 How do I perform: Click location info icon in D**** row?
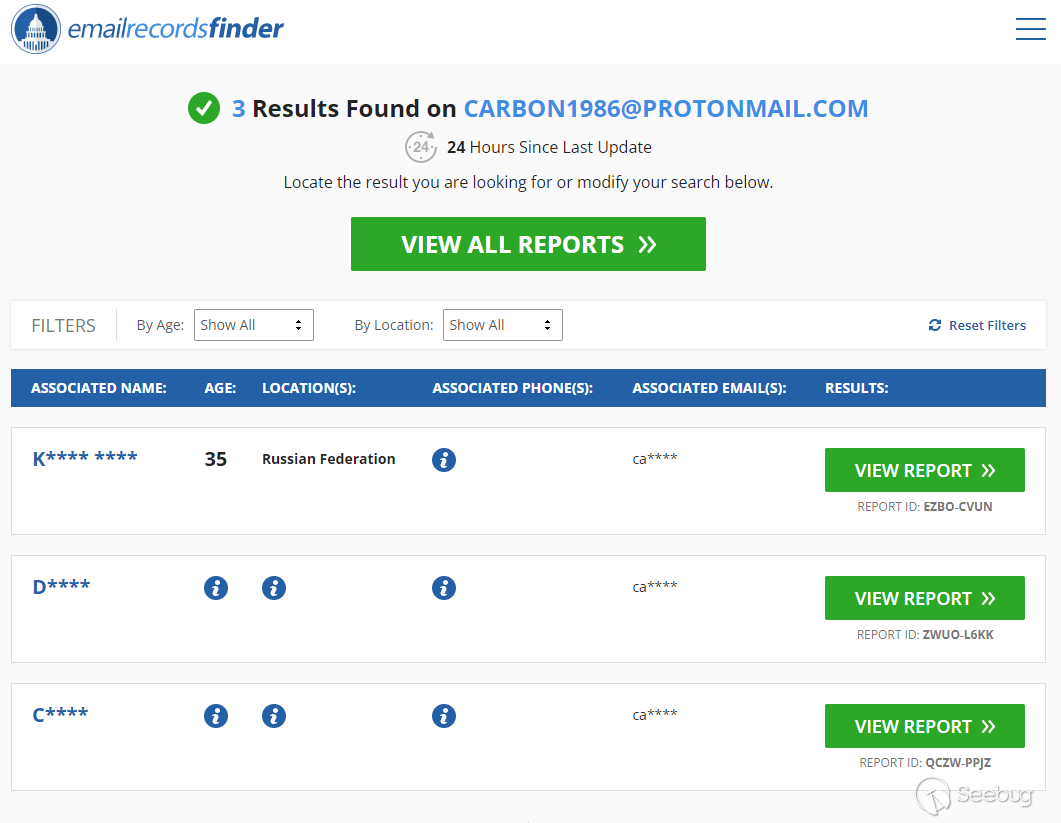click(274, 588)
